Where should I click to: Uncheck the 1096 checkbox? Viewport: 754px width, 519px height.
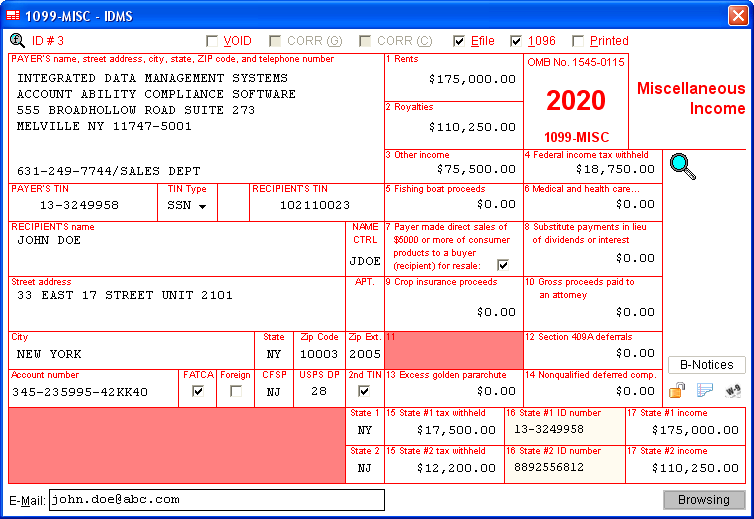click(x=515, y=41)
